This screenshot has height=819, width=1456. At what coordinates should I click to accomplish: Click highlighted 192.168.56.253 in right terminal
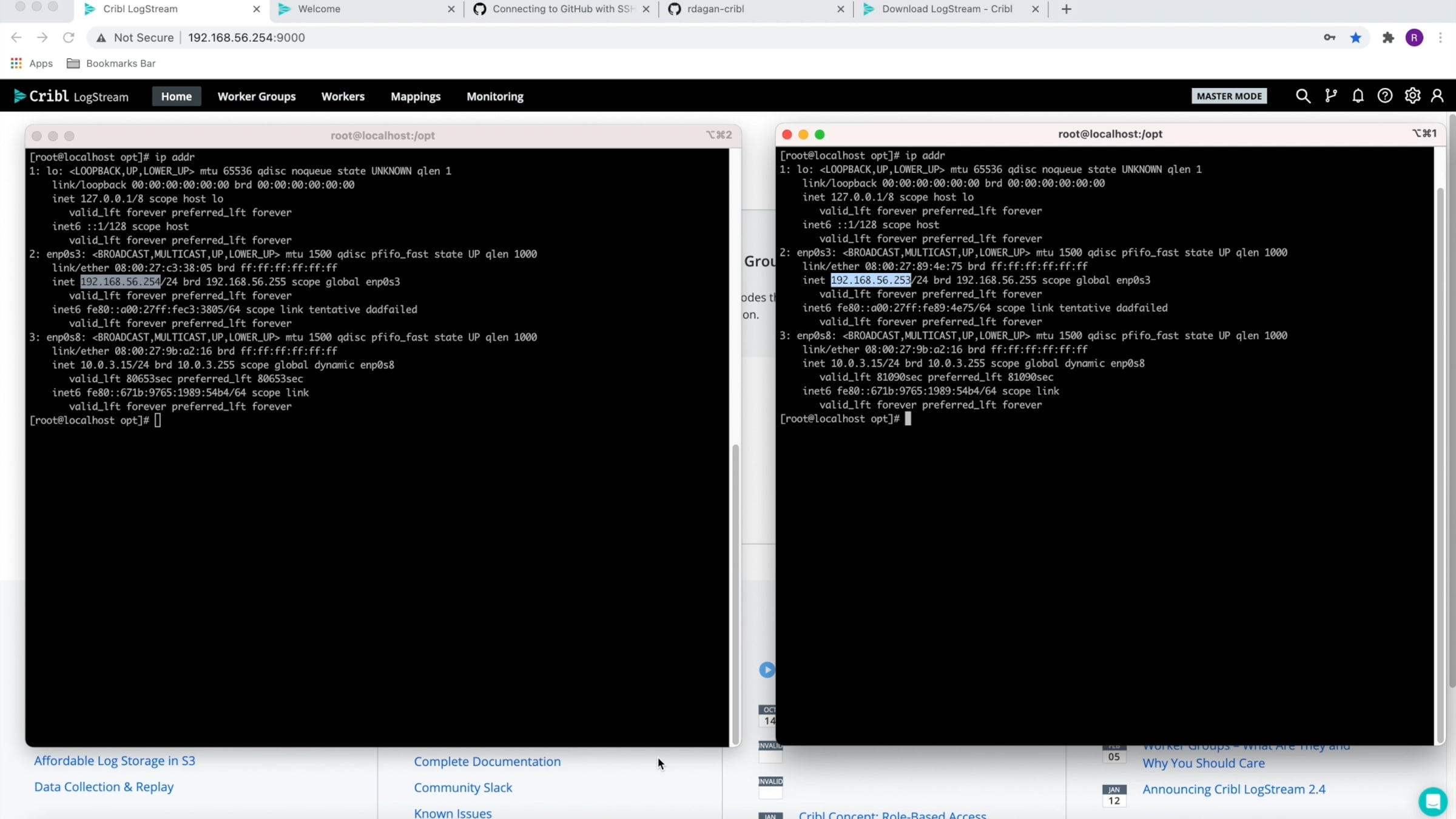[x=871, y=280]
